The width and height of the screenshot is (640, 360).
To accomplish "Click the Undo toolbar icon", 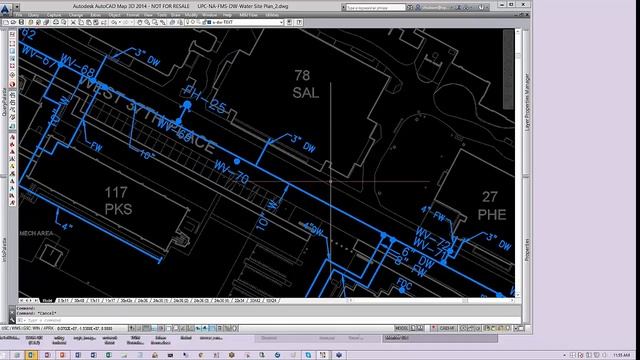I will point(115,22).
